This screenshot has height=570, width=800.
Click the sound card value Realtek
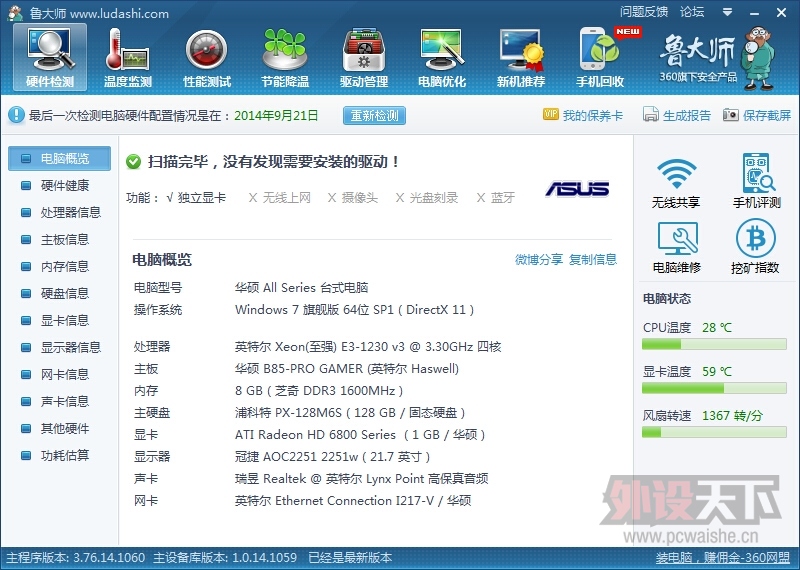point(361,479)
